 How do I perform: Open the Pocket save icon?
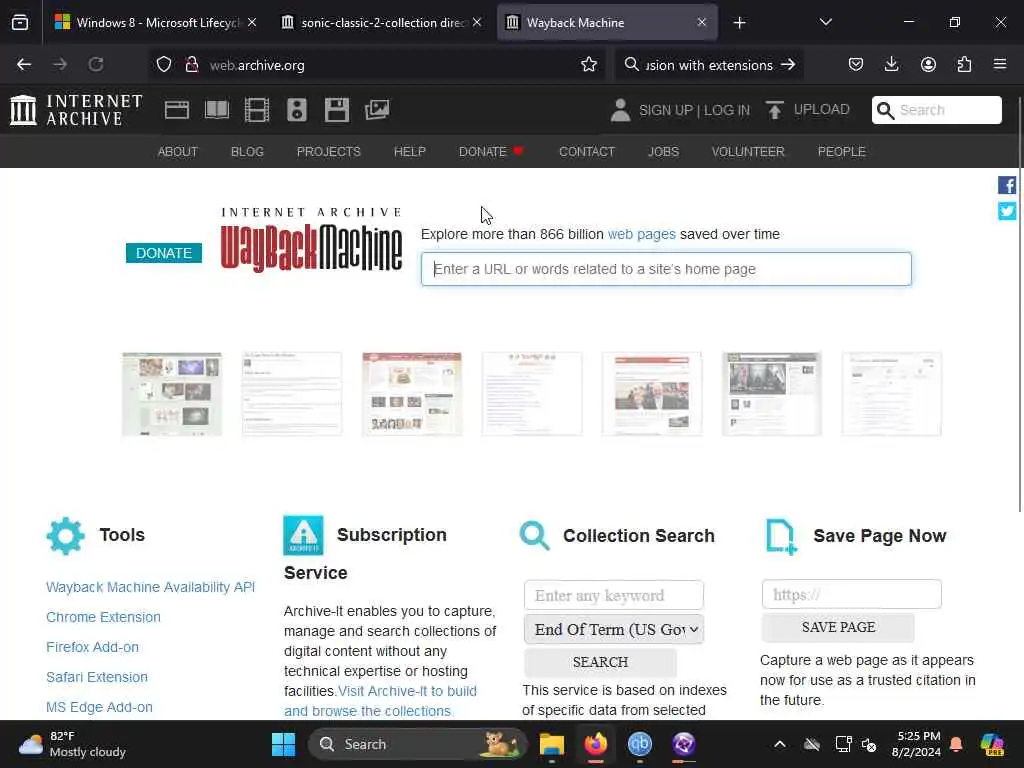pos(856,65)
